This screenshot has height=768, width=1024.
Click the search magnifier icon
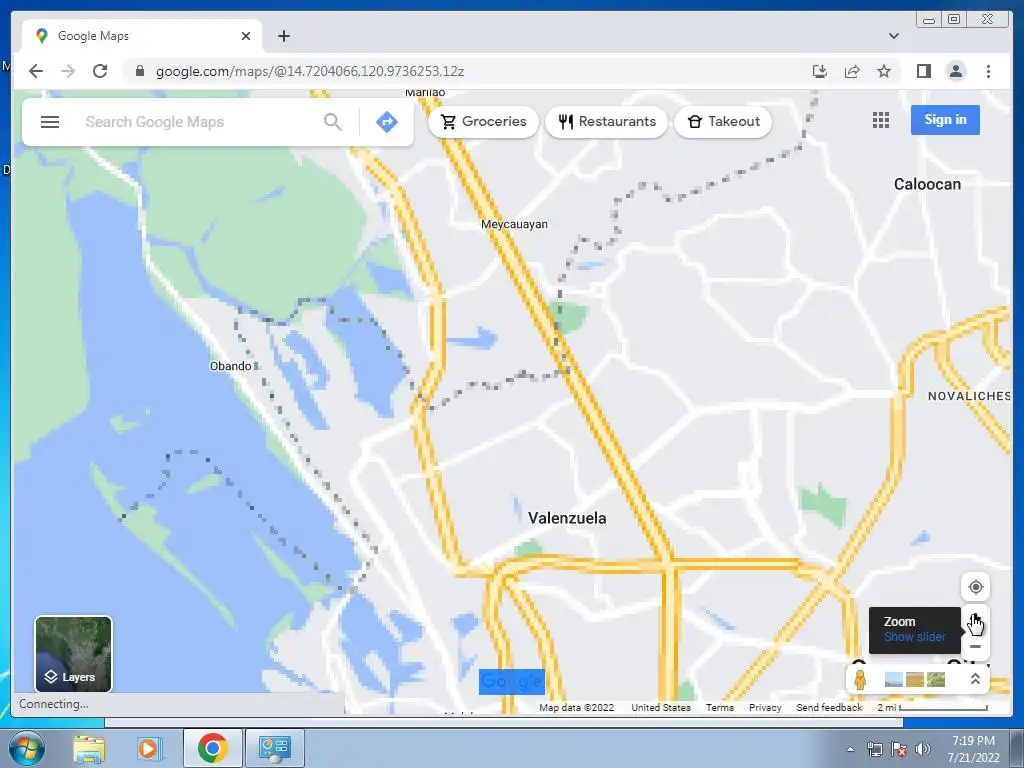[x=332, y=122]
